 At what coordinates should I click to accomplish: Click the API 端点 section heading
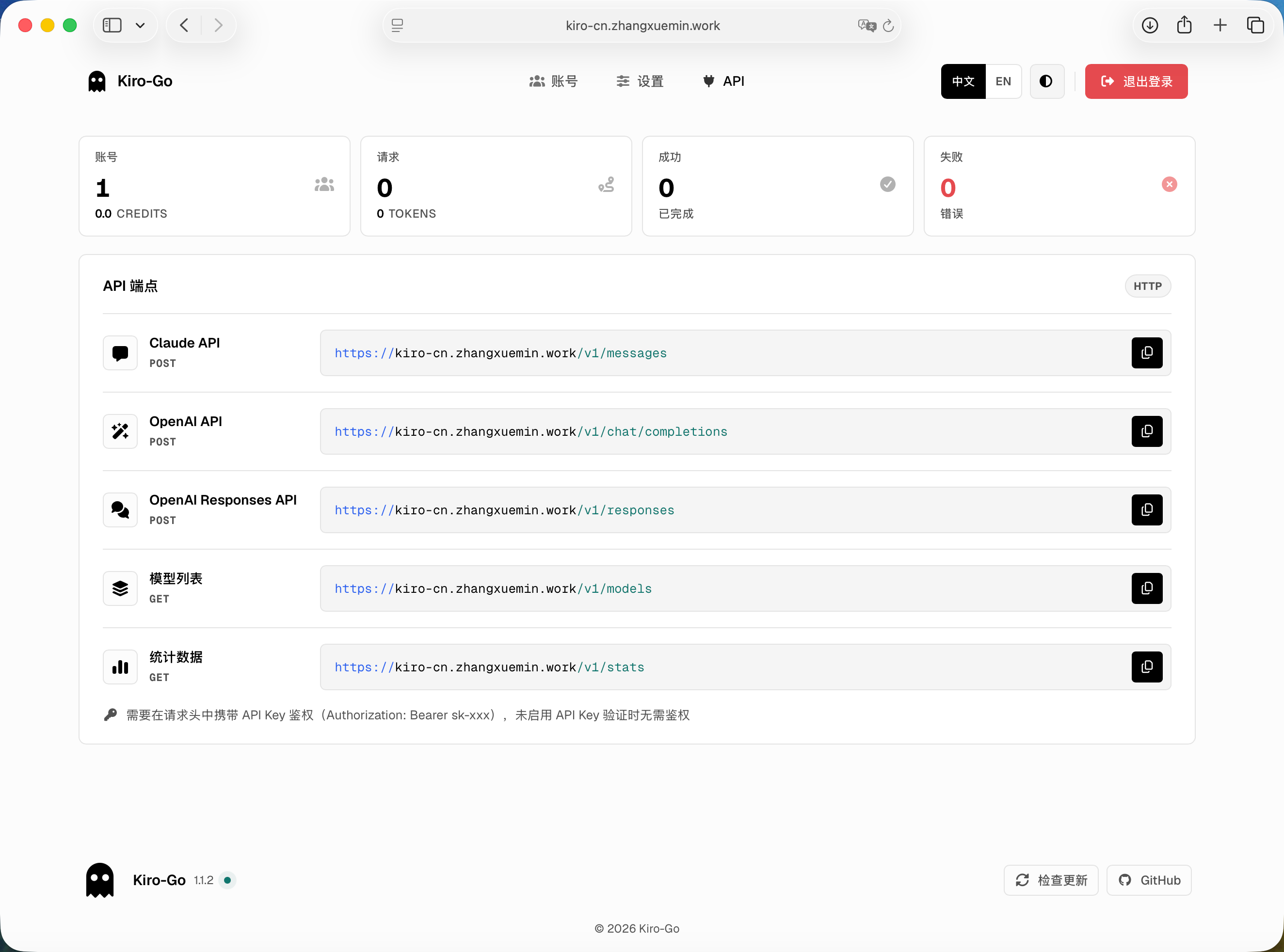click(130, 286)
